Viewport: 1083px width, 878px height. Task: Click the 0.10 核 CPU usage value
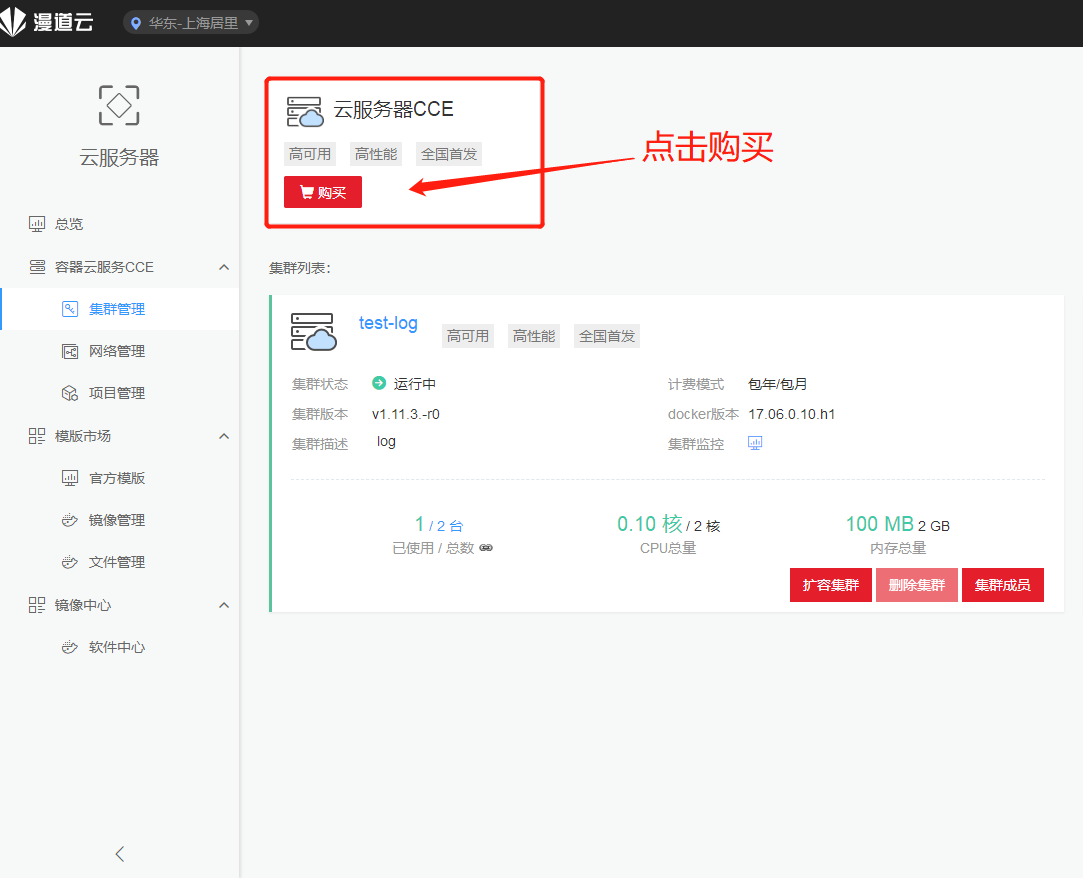pyautogui.click(x=650, y=524)
